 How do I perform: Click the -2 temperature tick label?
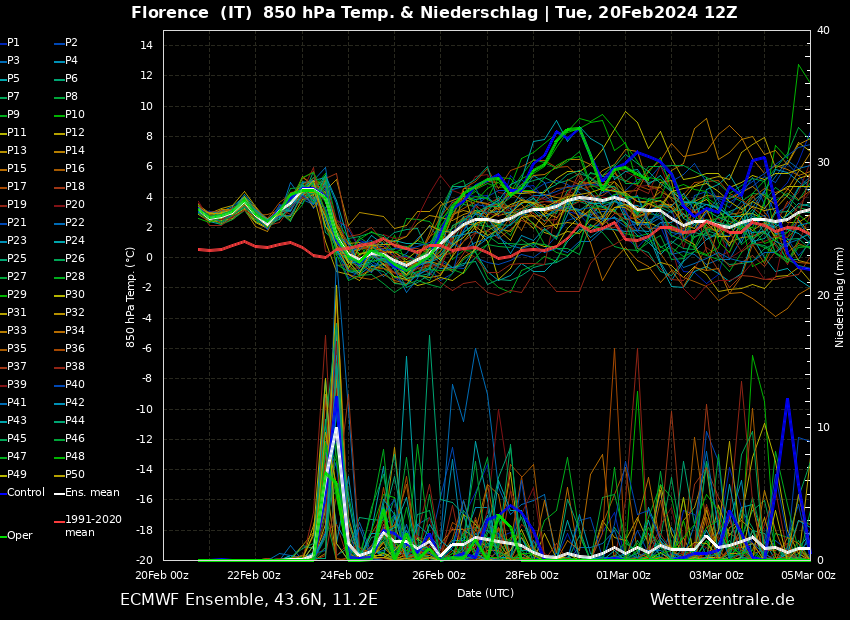[147, 287]
